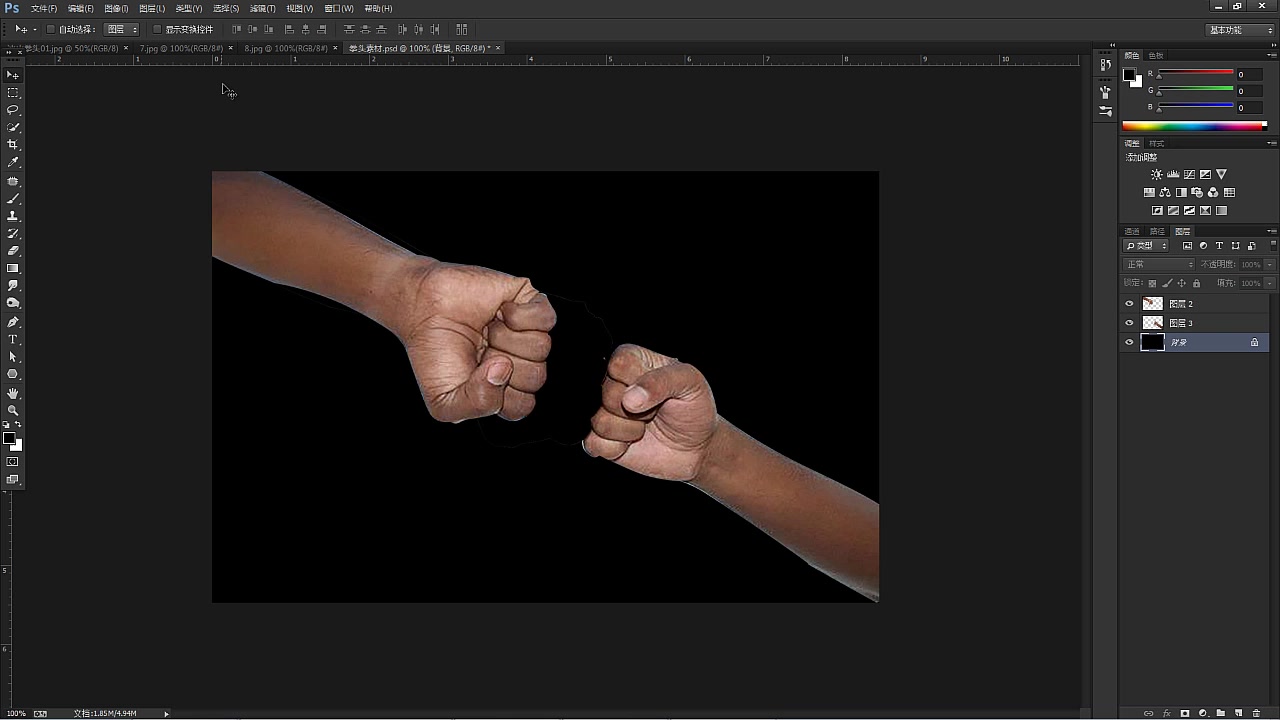Open the workspace switcher dropdown
The width and height of the screenshot is (1280, 720).
(x=1240, y=30)
